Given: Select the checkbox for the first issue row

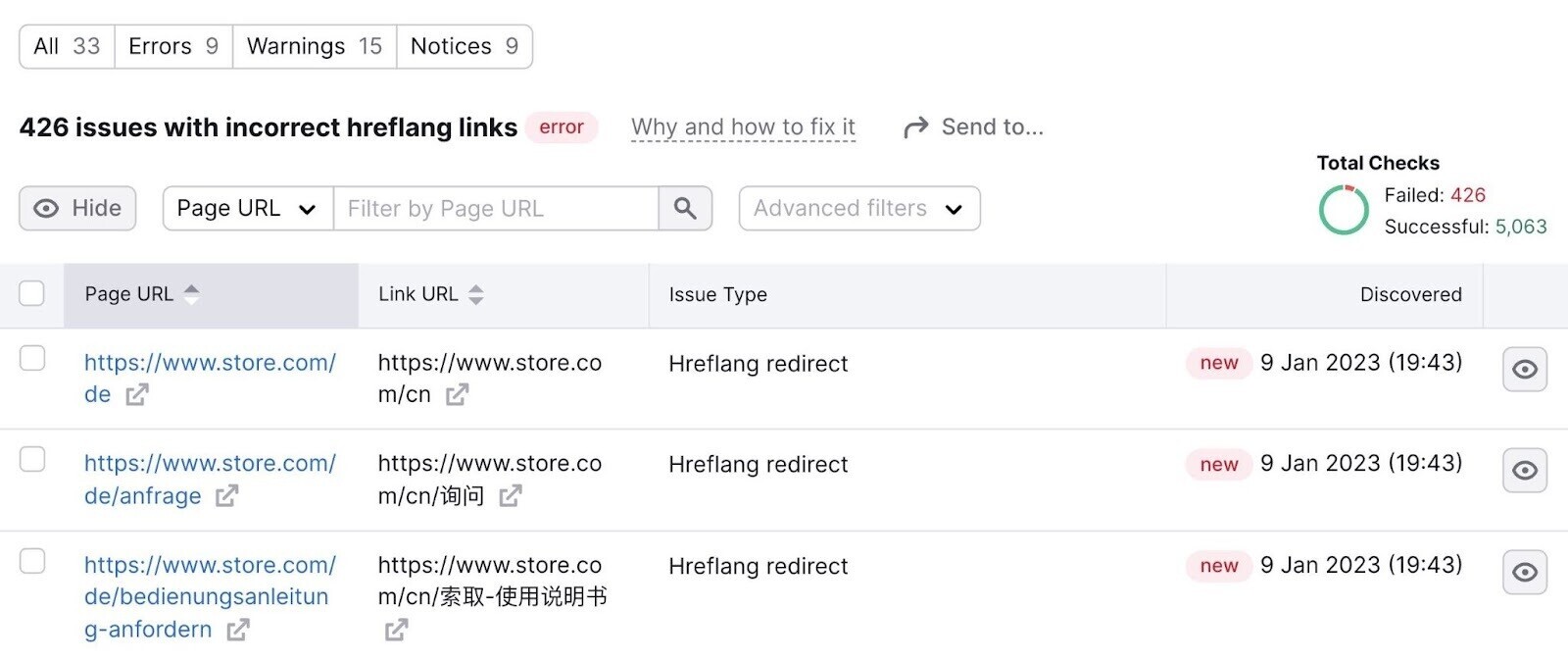Looking at the screenshot, I should point(32,359).
